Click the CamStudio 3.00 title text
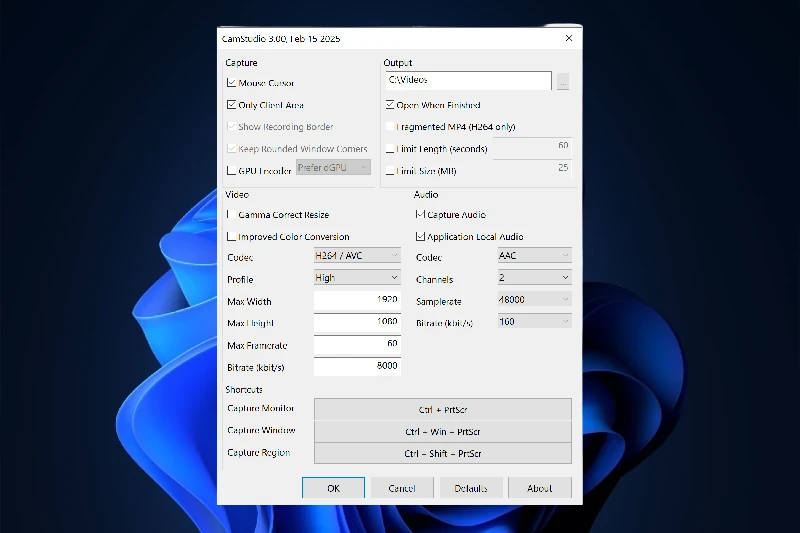The height and width of the screenshot is (533, 800). [281, 39]
